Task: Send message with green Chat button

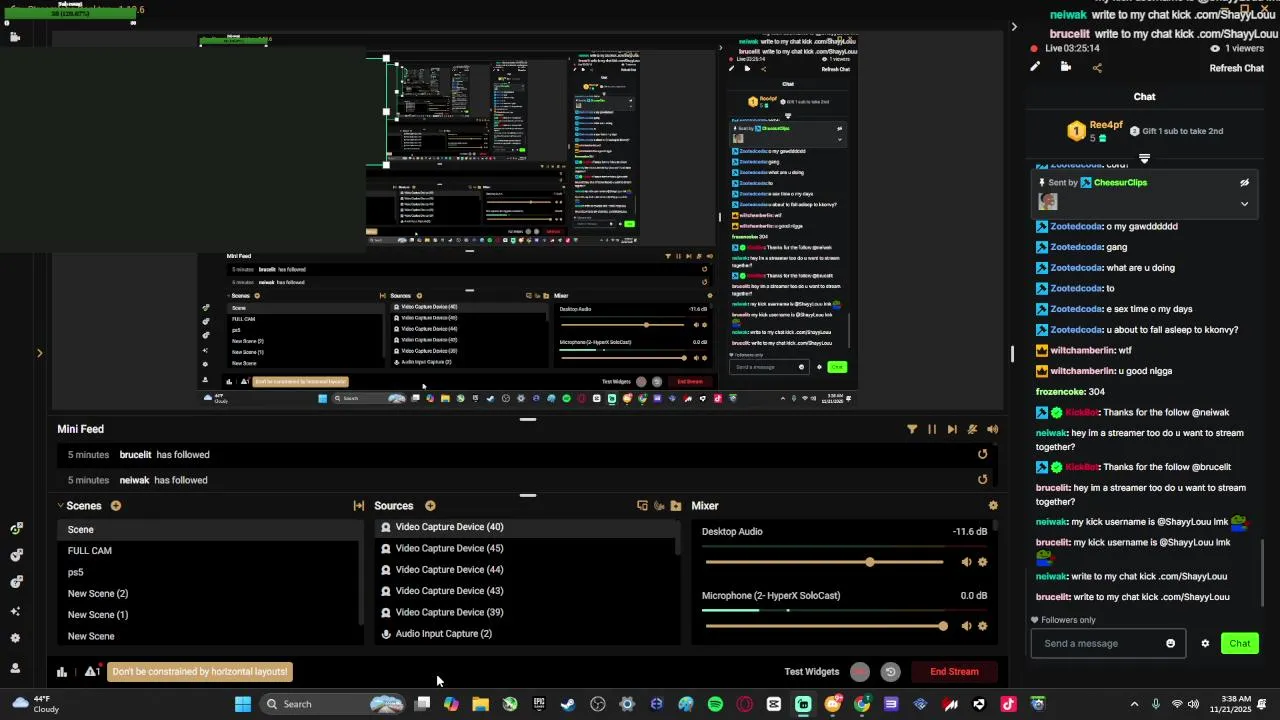Action: click(x=1240, y=644)
